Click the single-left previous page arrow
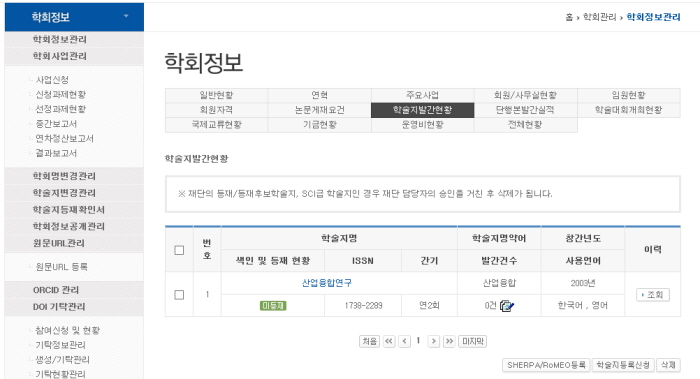The width and height of the screenshot is (700, 379). coord(404,342)
